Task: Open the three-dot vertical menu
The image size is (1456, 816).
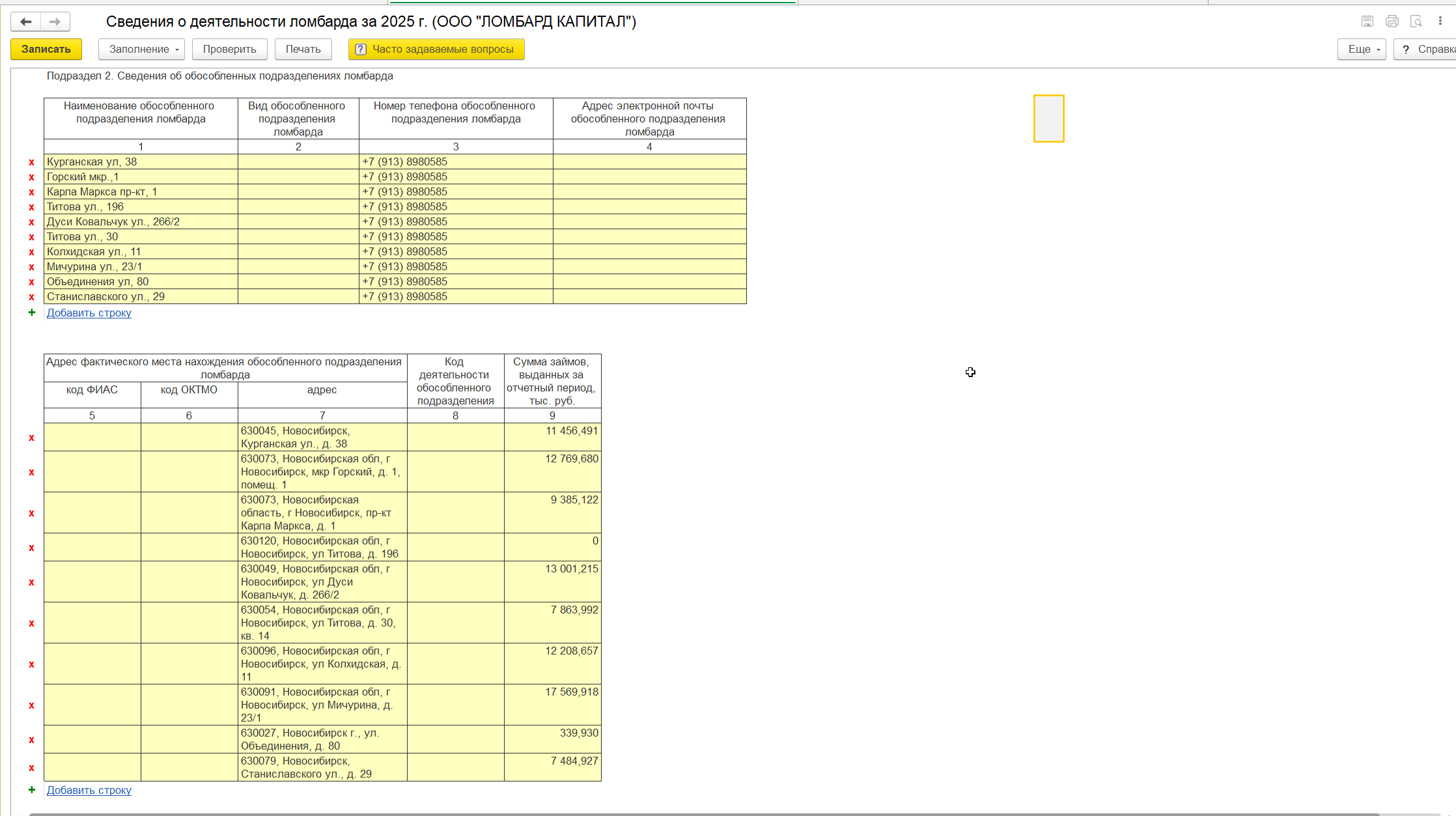Action: [x=1440, y=21]
